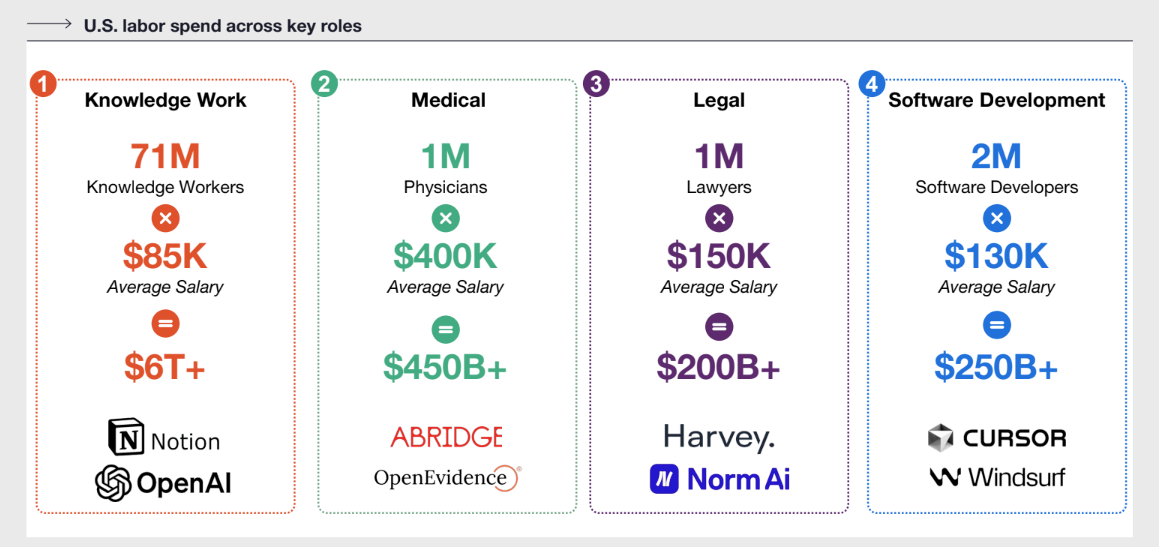Screen dimensions: 1159x547
Task: Click the blue number 4 circle badge
Action: coord(871,83)
